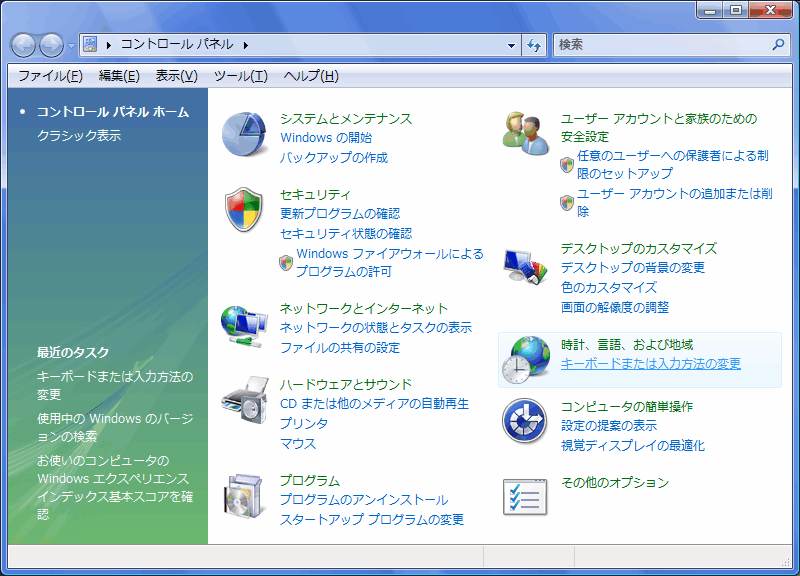The image size is (800, 576).
Task: Open recent task キーボードまたは入力方法の変更 in sidebar
Action: (115, 385)
